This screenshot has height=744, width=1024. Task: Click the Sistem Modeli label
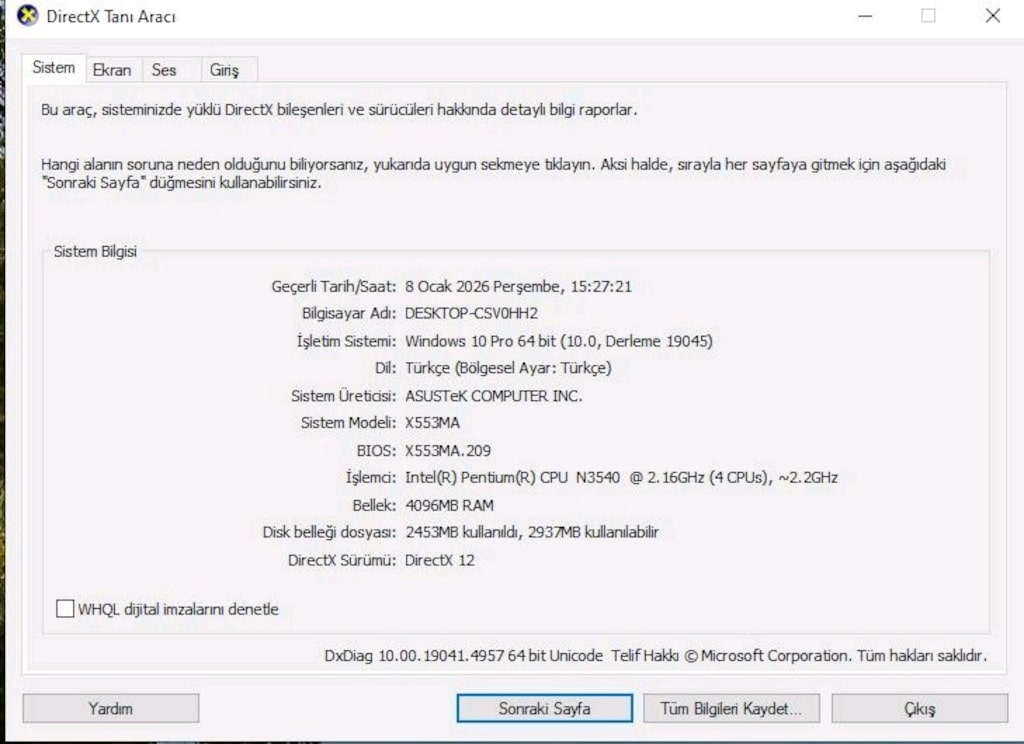coord(348,423)
